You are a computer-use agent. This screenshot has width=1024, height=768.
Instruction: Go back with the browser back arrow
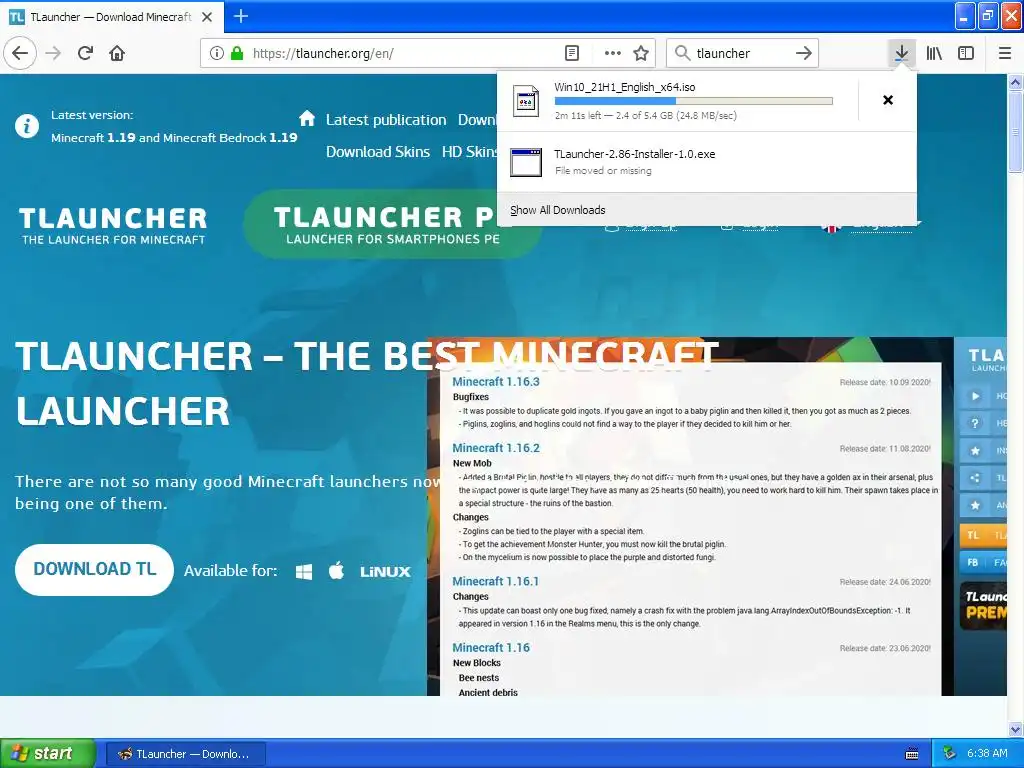tap(20, 53)
